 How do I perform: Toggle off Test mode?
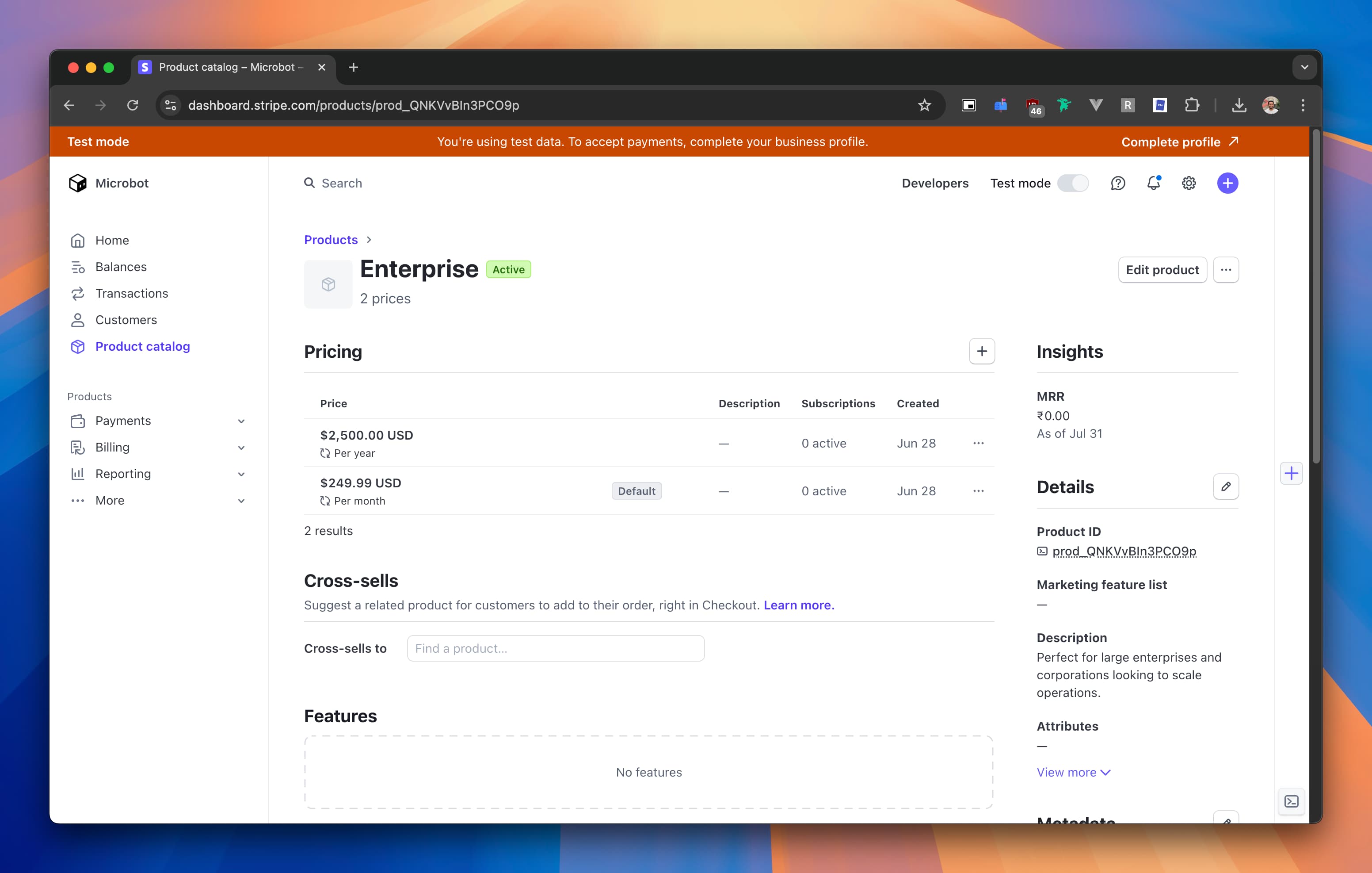(1073, 183)
